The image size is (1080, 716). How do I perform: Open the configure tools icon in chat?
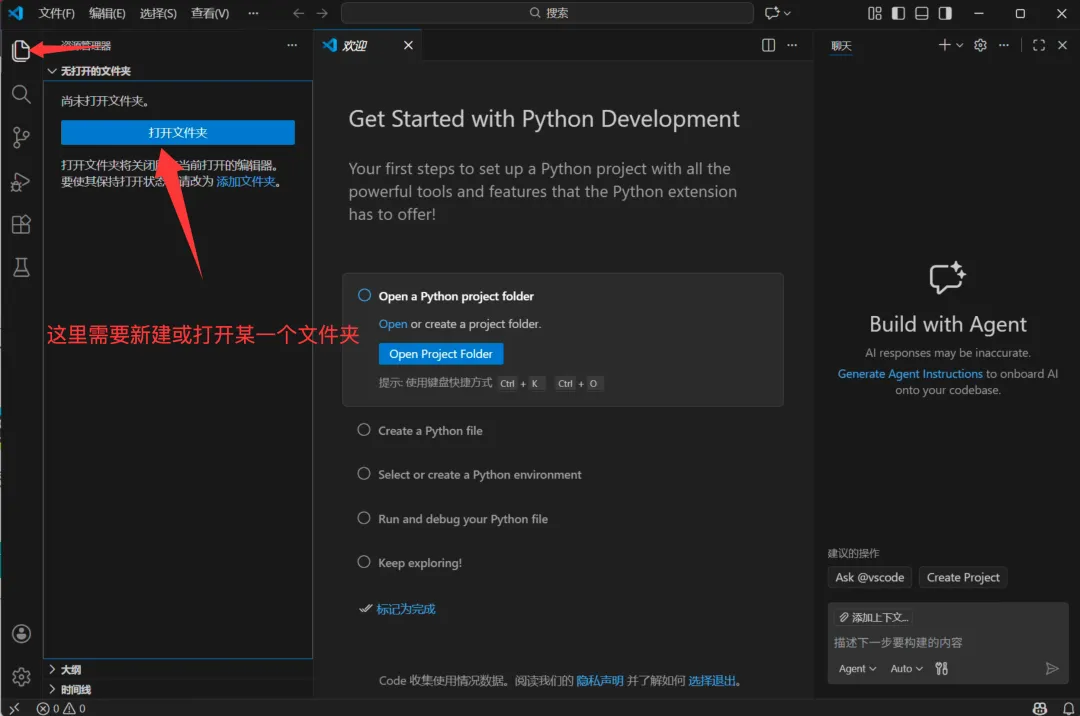click(x=942, y=668)
